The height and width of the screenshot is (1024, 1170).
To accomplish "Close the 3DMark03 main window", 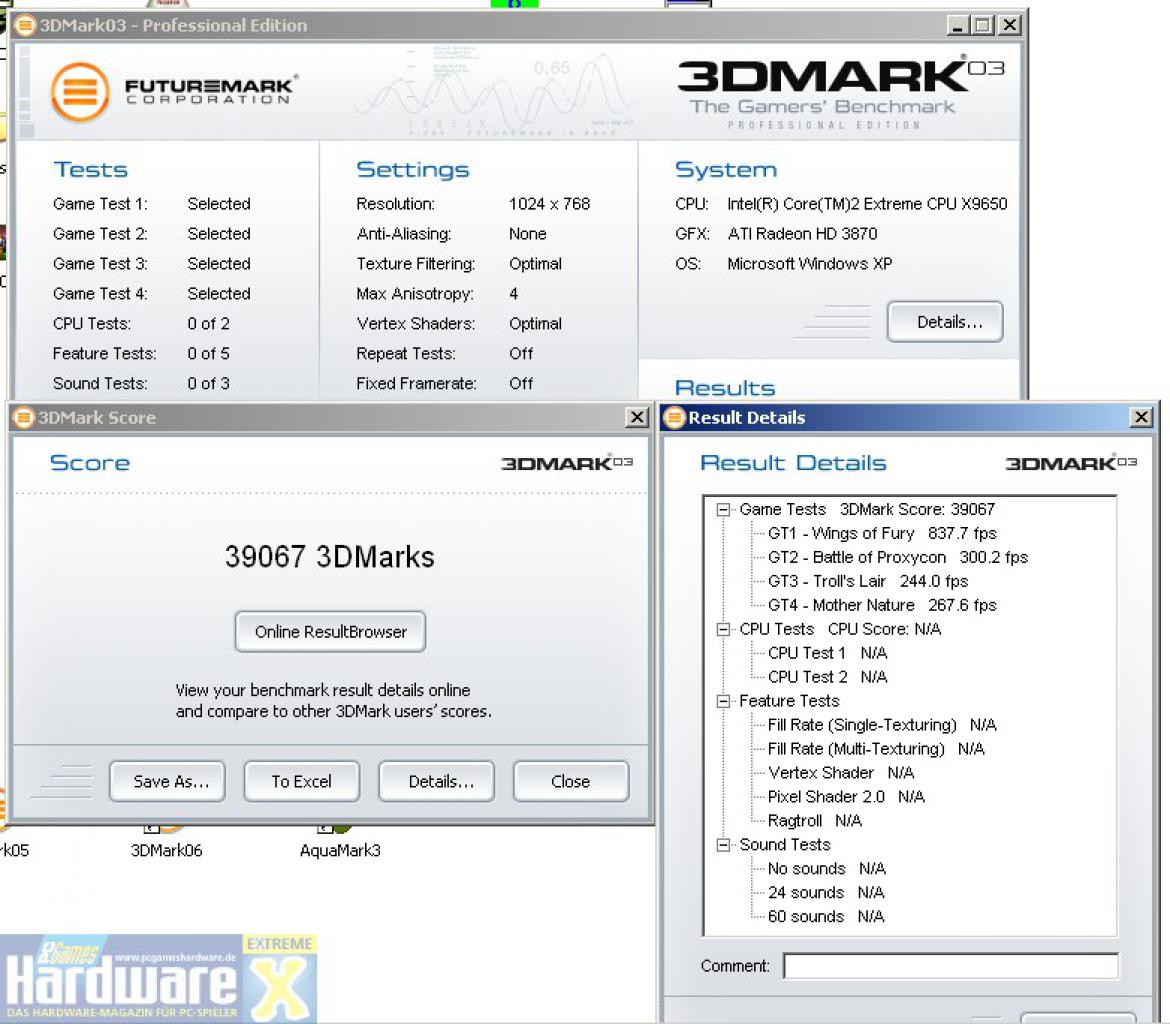I will 1010,25.
